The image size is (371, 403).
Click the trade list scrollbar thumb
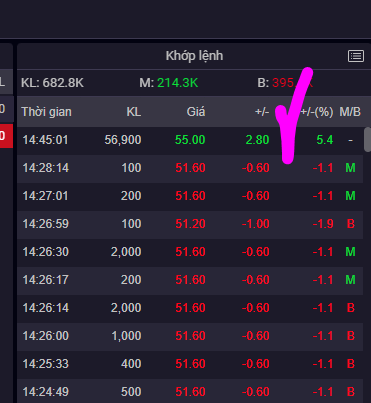click(367, 139)
